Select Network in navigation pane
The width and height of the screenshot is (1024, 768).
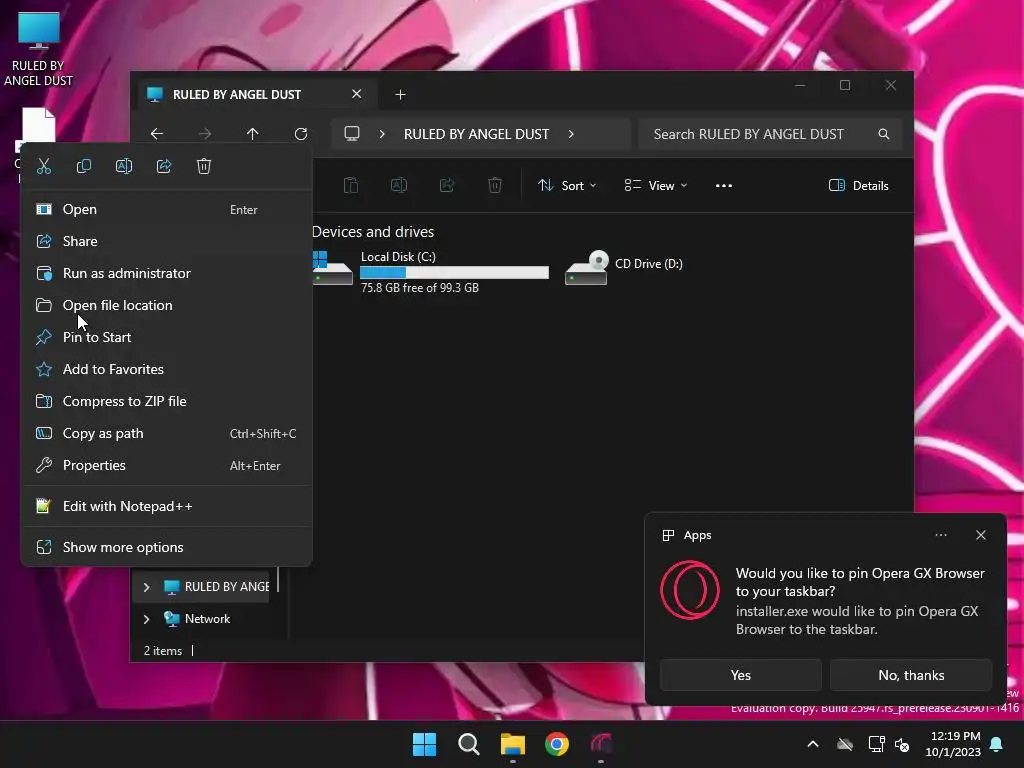[207, 619]
